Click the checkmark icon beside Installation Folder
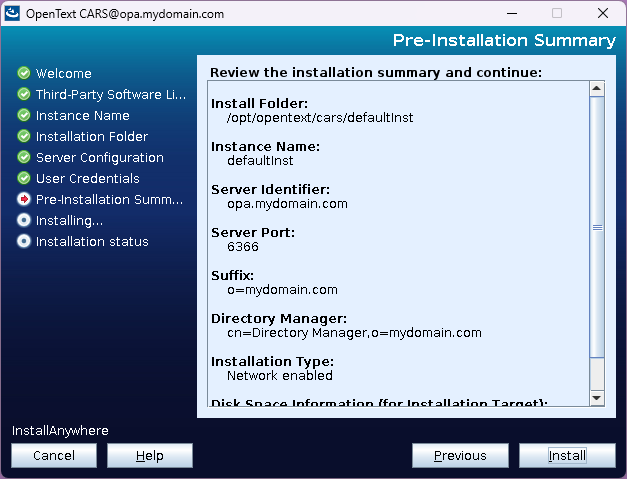Image resolution: width=627 pixels, height=479 pixels. point(24,136)
